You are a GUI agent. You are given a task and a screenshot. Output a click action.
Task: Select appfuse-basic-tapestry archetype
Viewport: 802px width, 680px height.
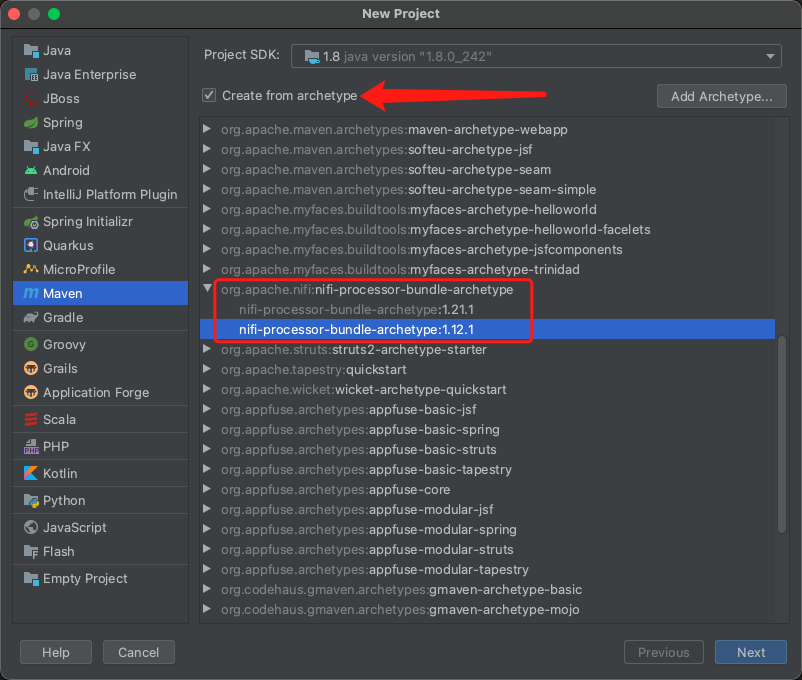tap(487, 469)
